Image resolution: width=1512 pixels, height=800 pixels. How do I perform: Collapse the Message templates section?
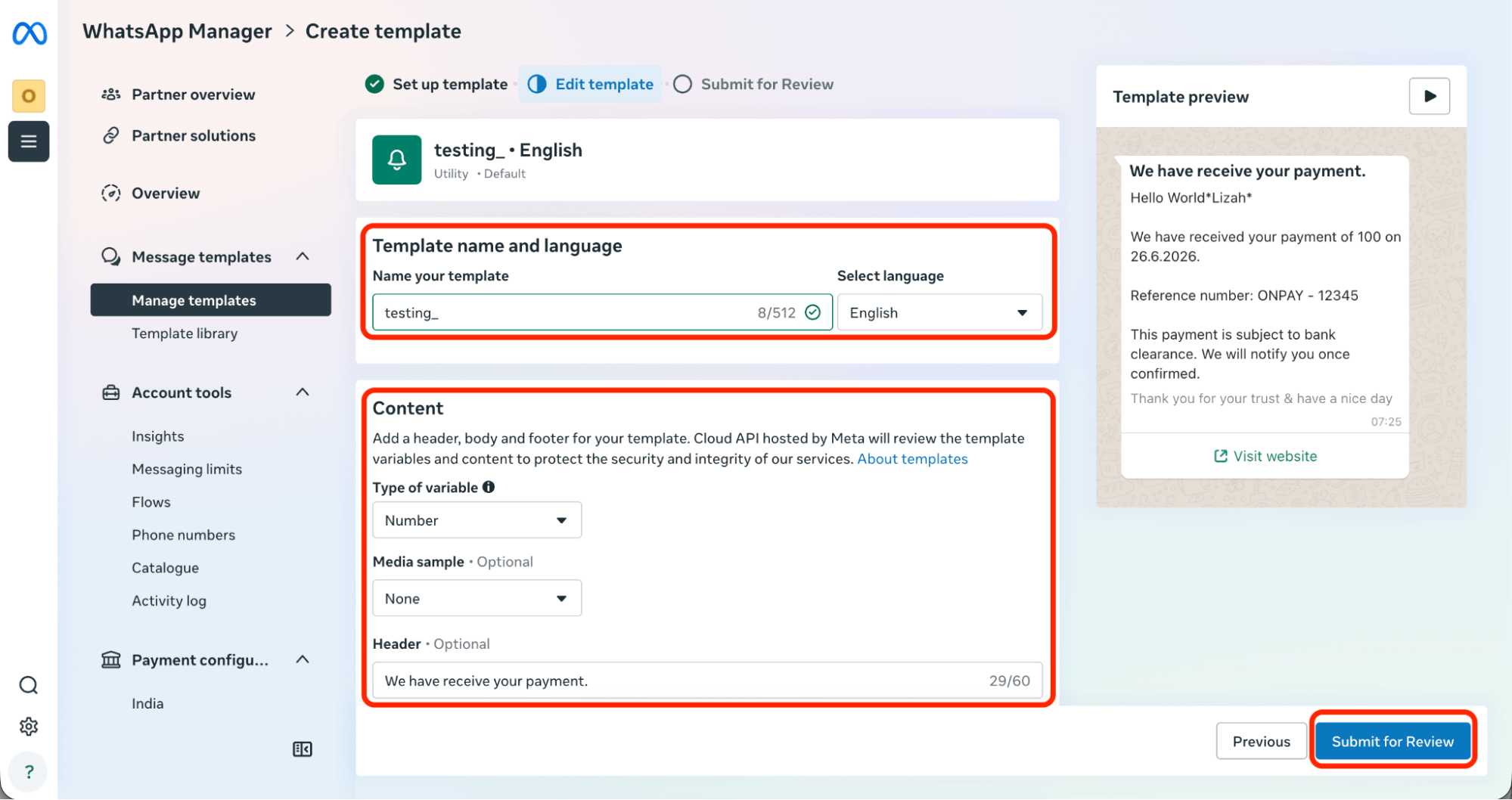pos(303,256)
